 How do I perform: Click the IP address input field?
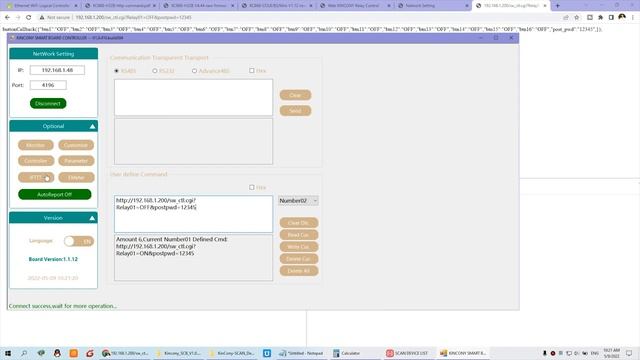(x=57, y=70)
